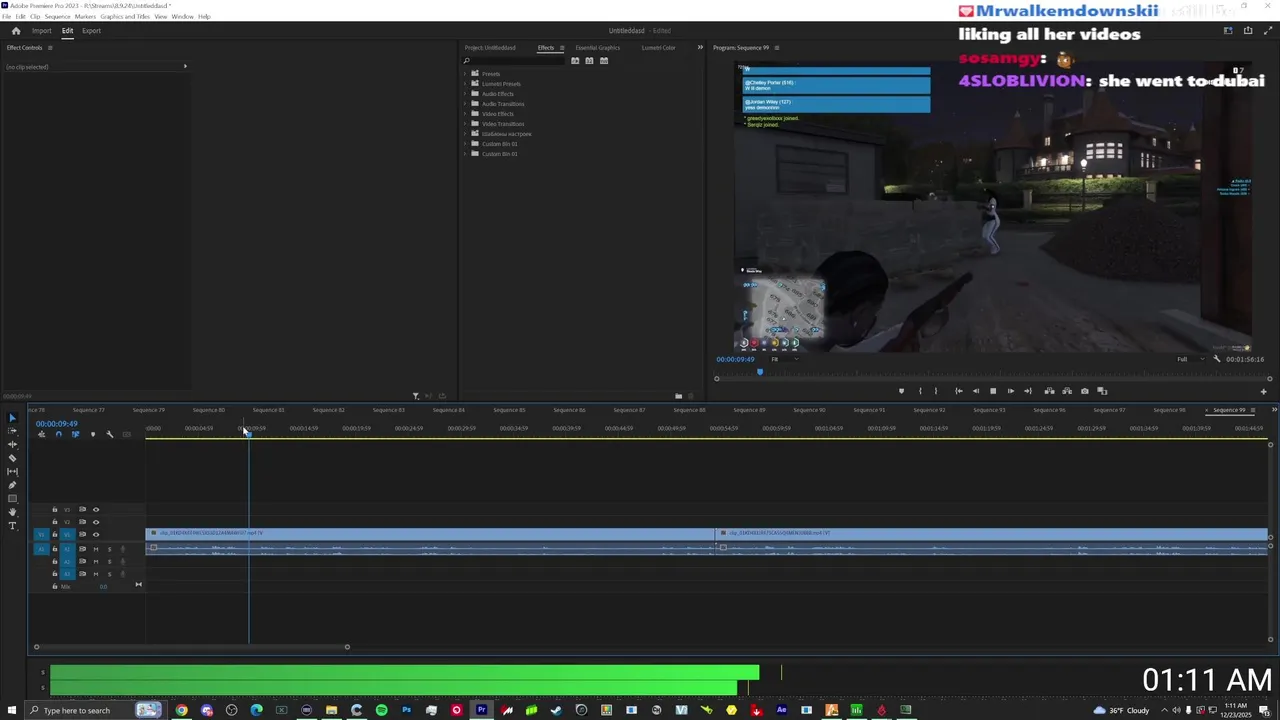Open Photoshop from the taskbar

(406, 710)
